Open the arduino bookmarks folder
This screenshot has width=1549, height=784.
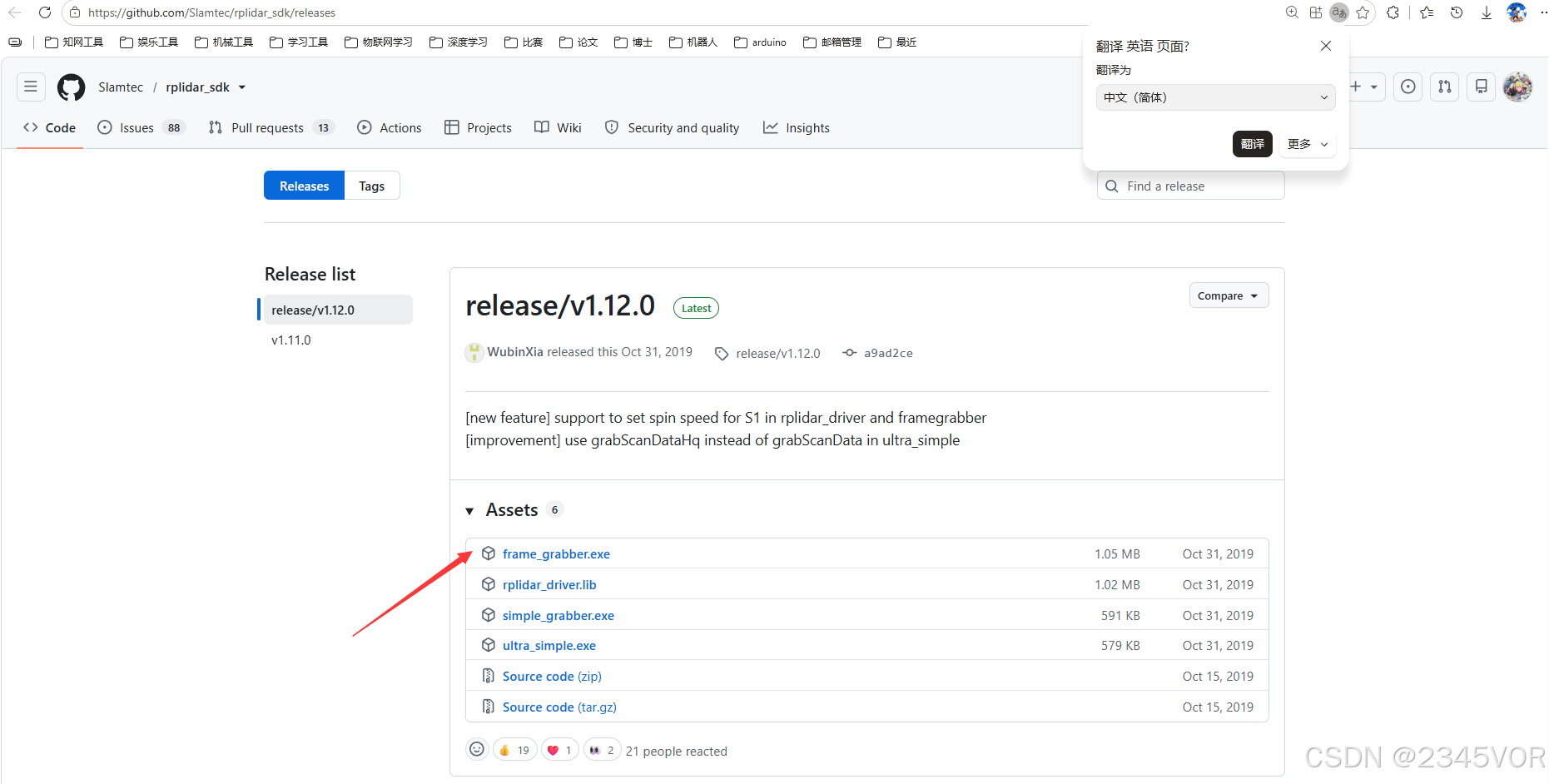click(760, 42)
